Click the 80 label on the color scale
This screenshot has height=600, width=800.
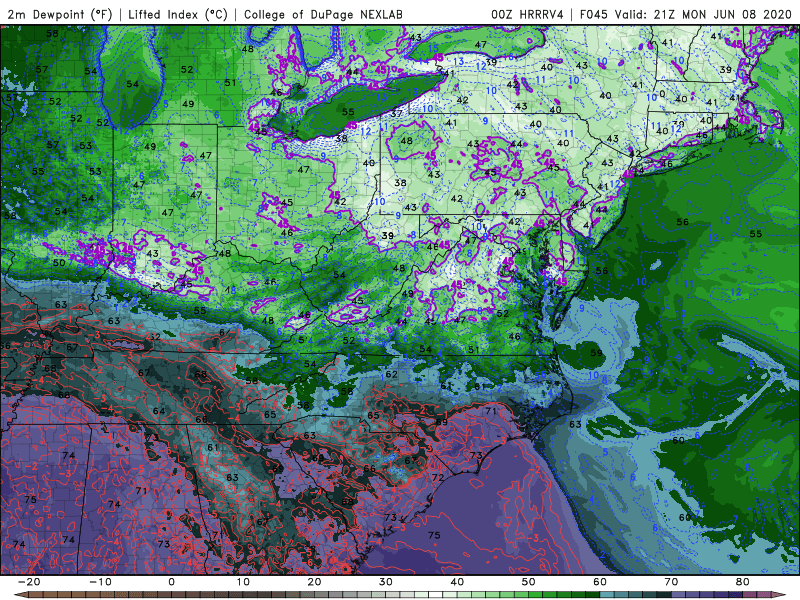743,582
